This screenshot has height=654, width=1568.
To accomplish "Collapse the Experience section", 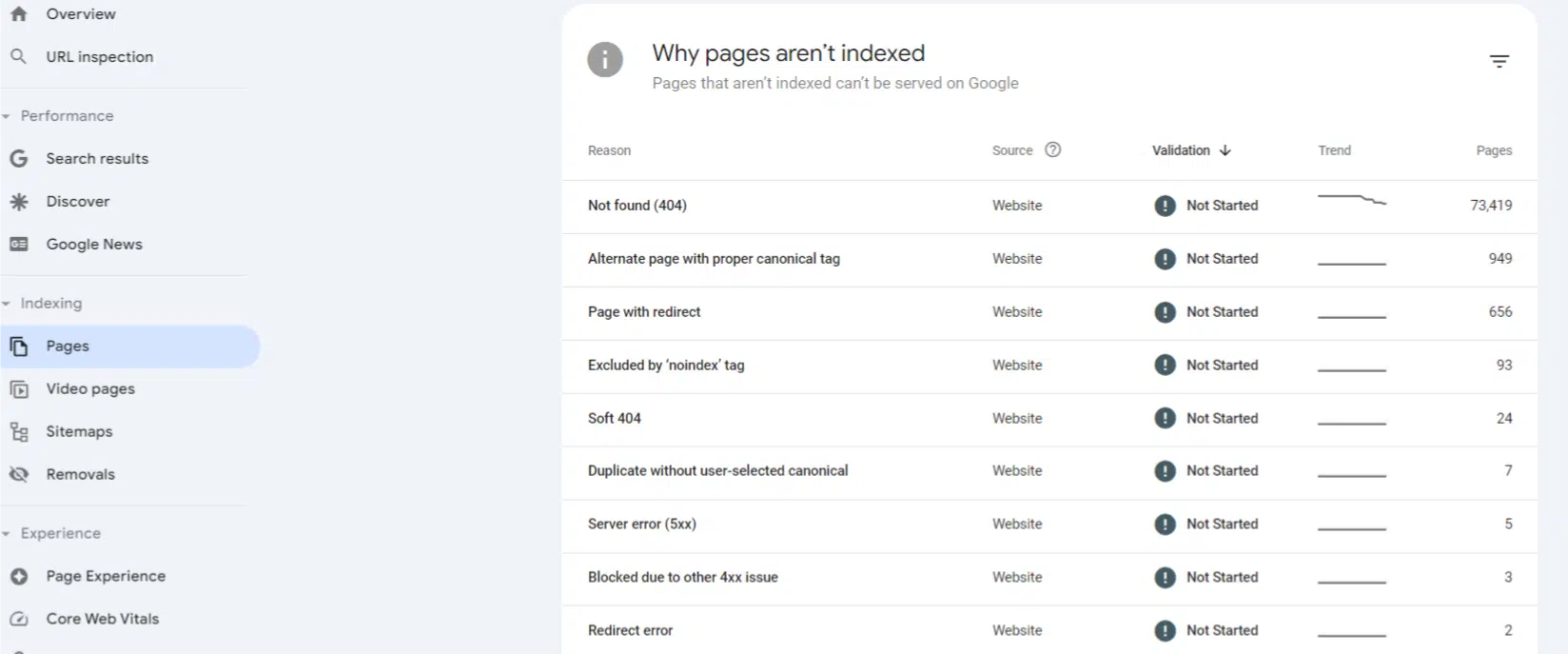I will (7, 534).
